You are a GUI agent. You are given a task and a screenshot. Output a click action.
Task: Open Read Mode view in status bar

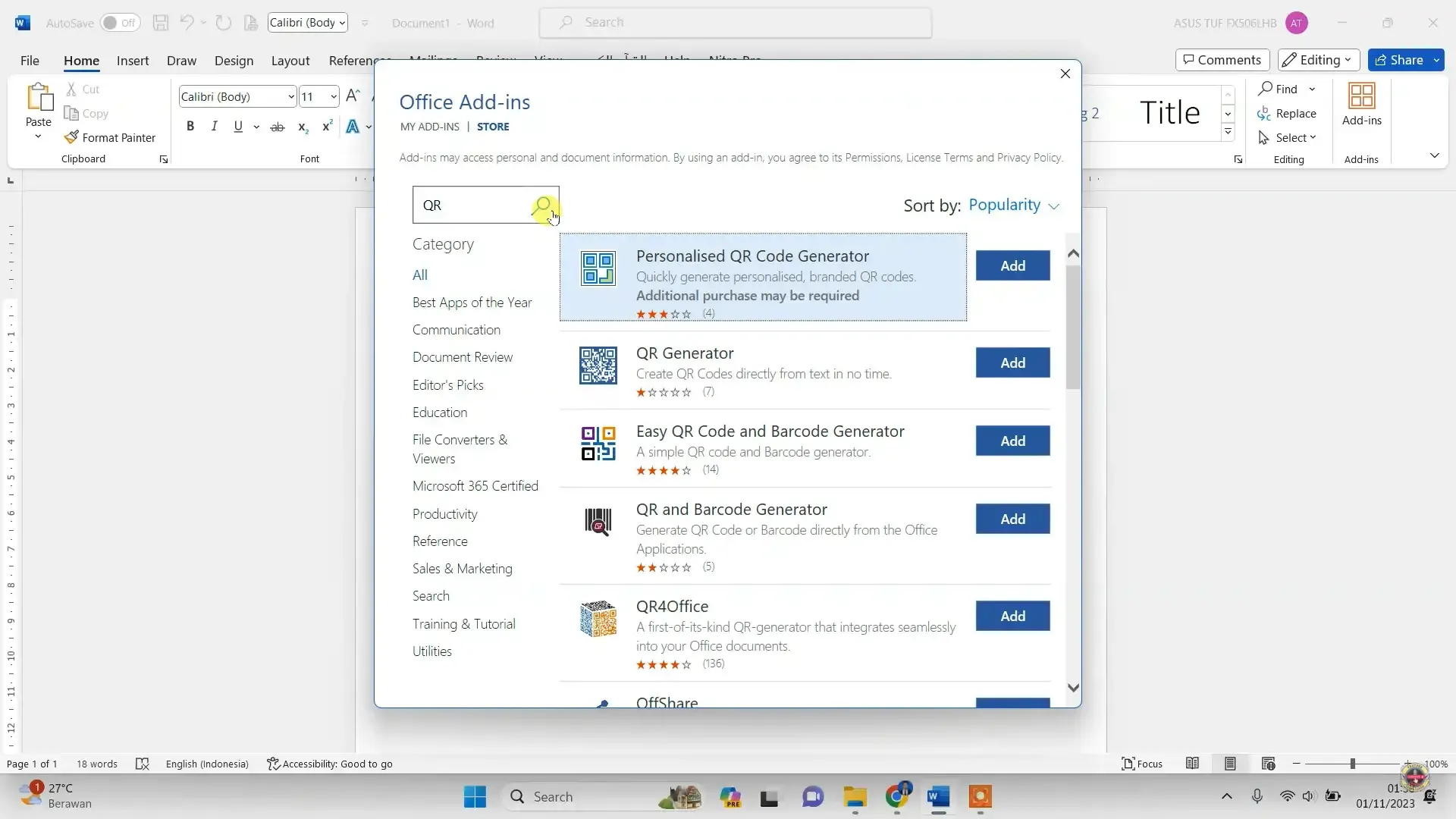[x=1192, y=764]
